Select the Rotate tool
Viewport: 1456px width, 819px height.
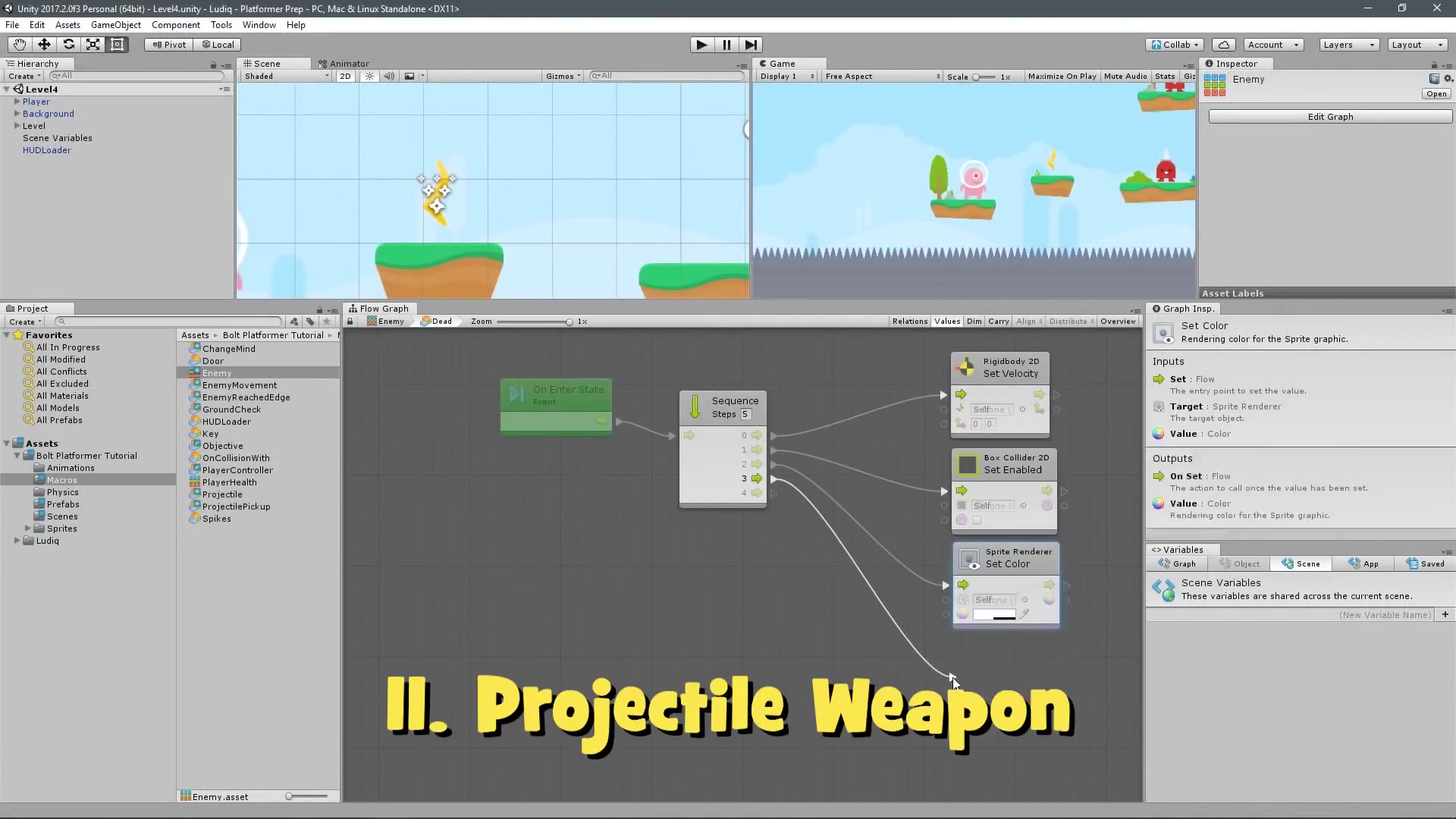tap(68, 44)
